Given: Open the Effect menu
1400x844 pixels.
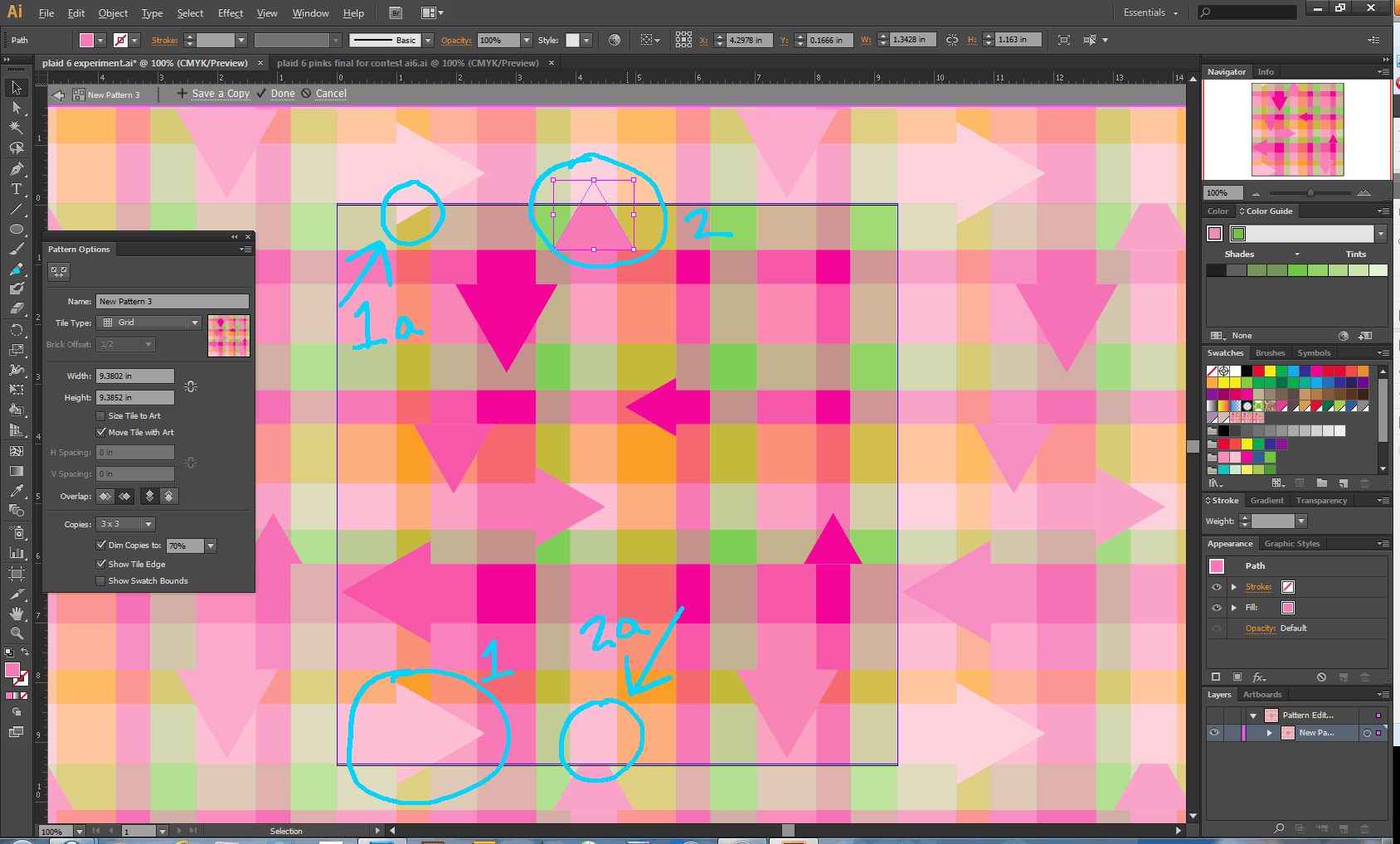Looking at the screenshot, I should 230,13.
